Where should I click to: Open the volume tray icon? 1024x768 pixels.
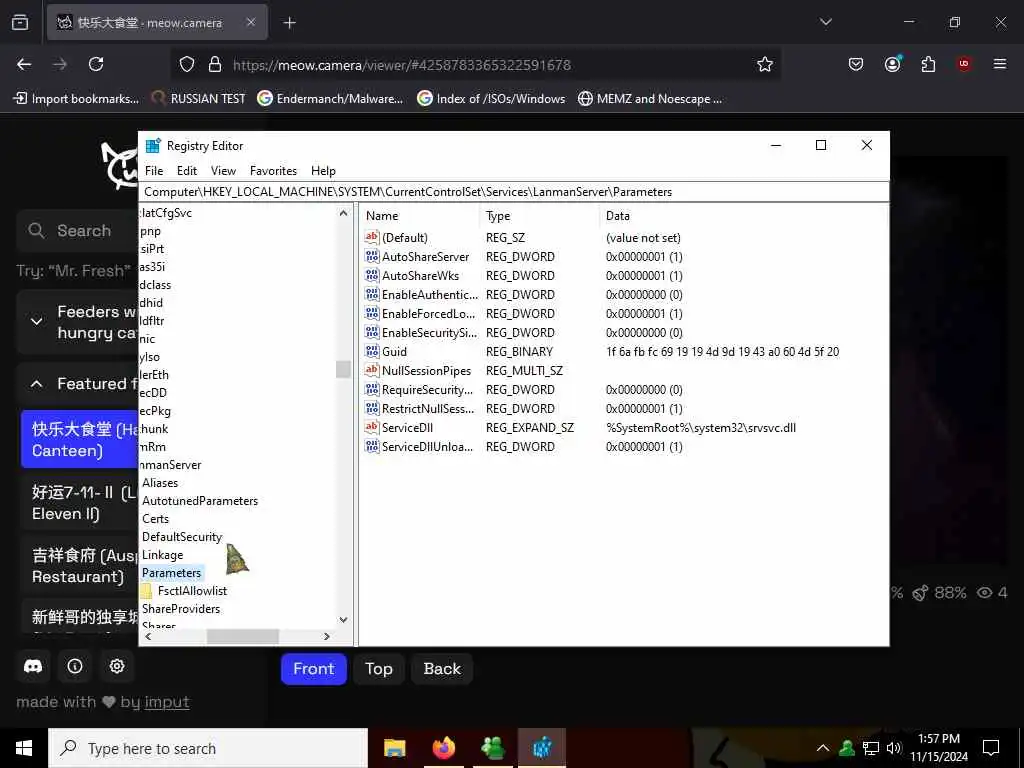[x=894, y=748]
